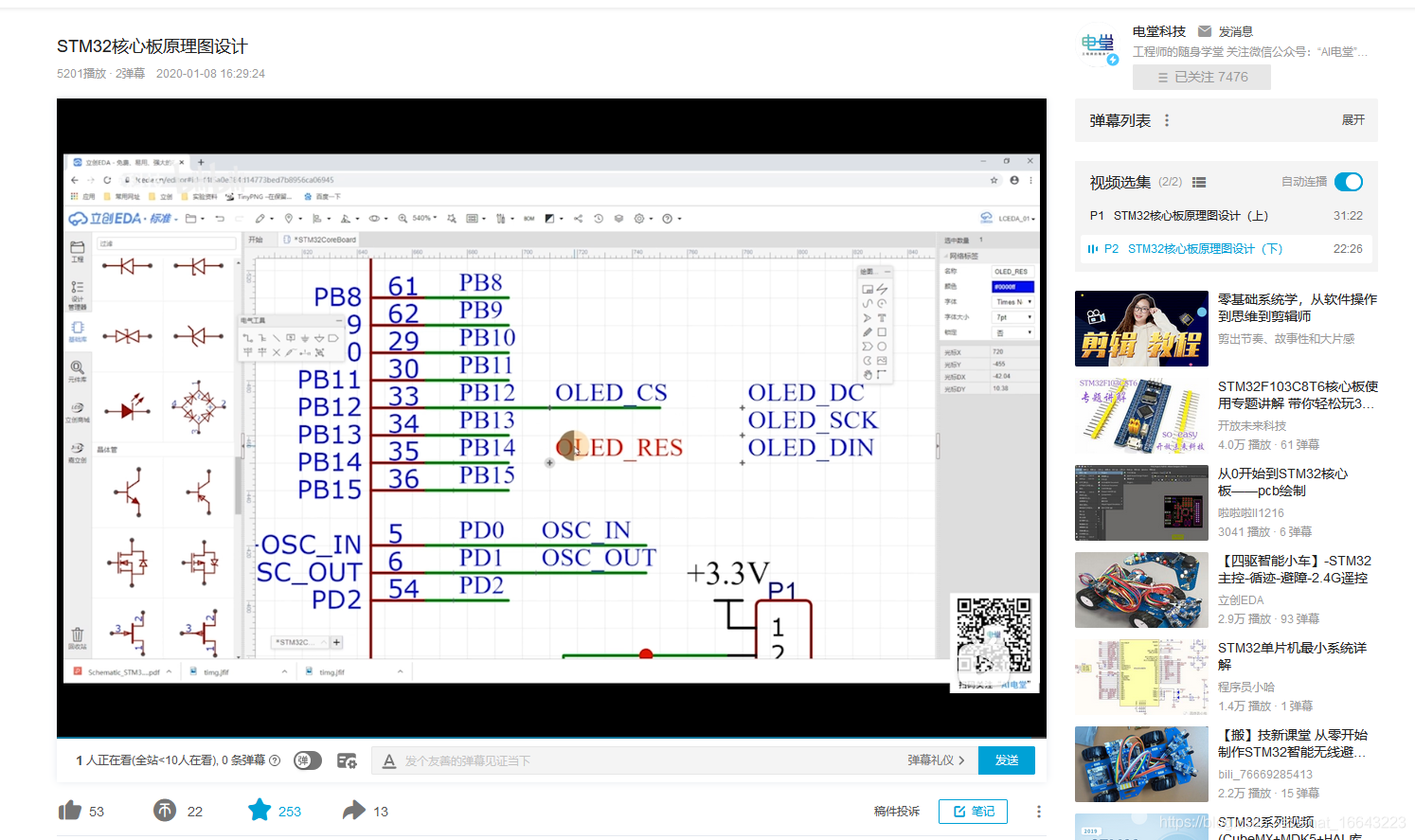Image resolution: width=1415 pixels, height=840 pixels.
Task: Open the 弹幕列表 options dots
Action: pyautogui.click(x=1167, y=120)
